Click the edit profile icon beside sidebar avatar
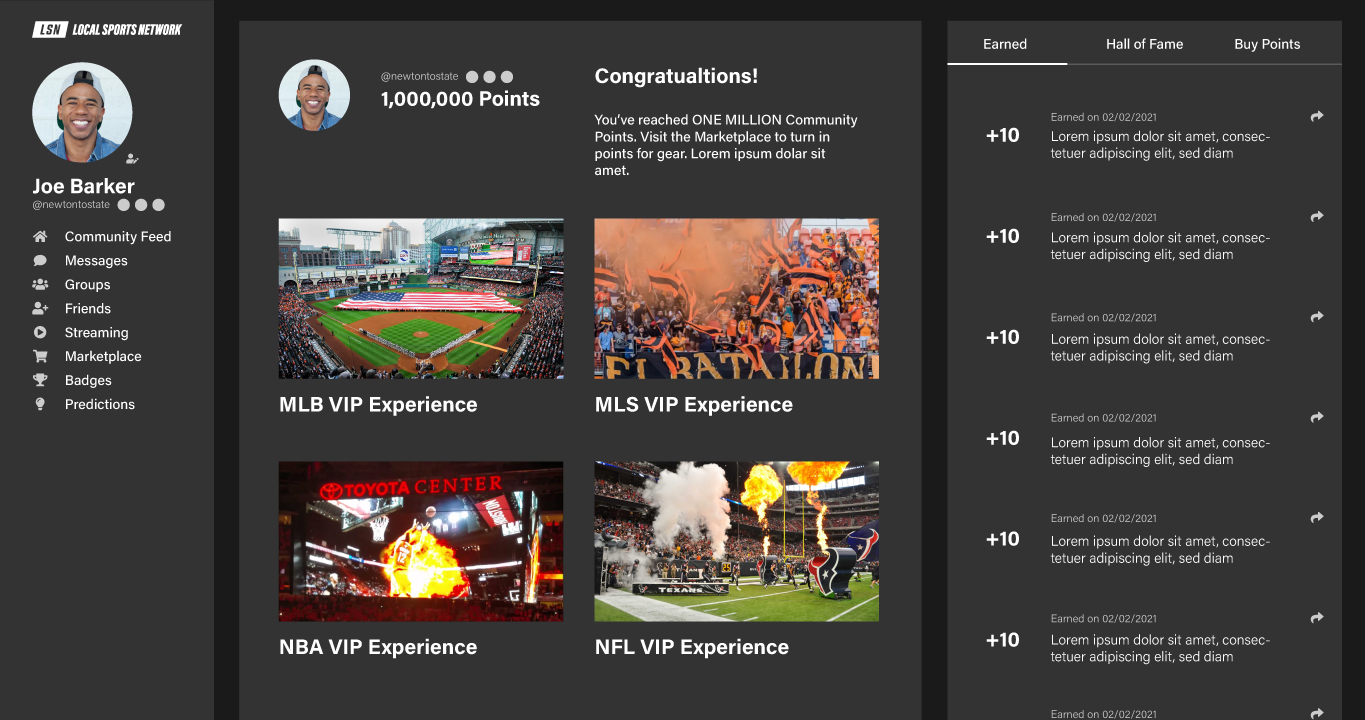 pyautogui.click(x=131, y=158)
